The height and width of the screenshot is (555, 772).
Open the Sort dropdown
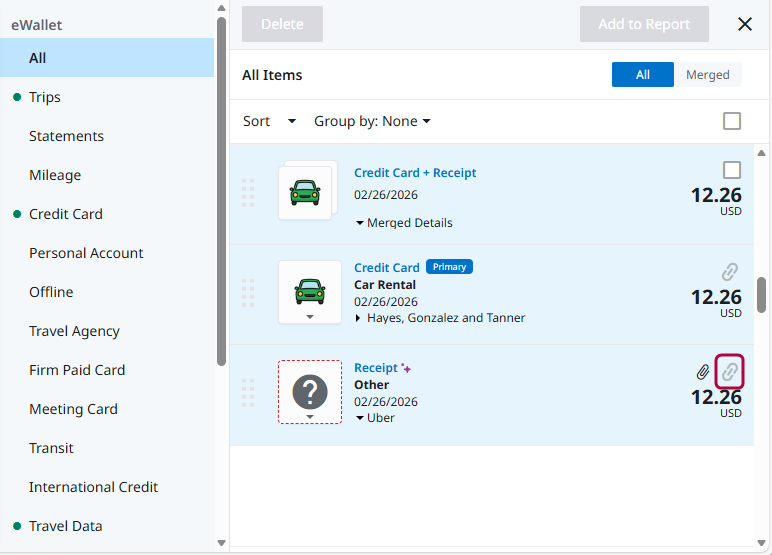pyautogui.click(x=269, y=121)
